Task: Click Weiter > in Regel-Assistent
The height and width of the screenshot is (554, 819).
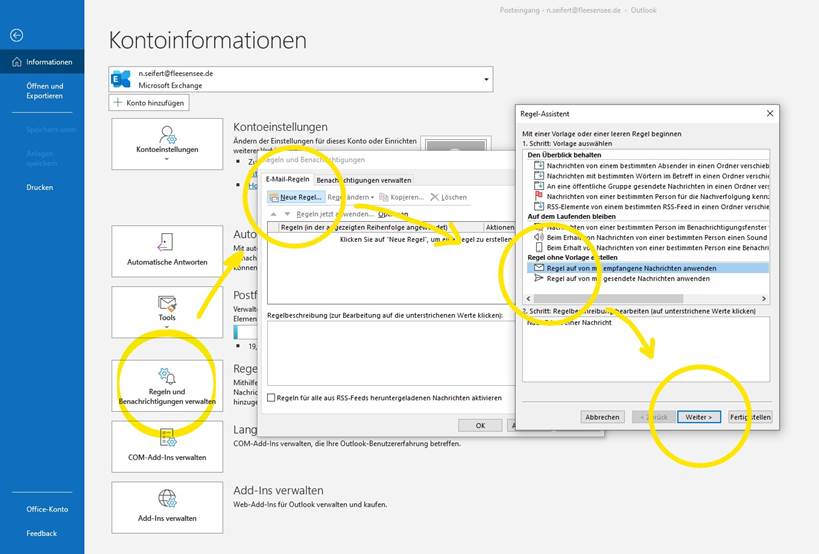Action: click(x=699, y=417)
